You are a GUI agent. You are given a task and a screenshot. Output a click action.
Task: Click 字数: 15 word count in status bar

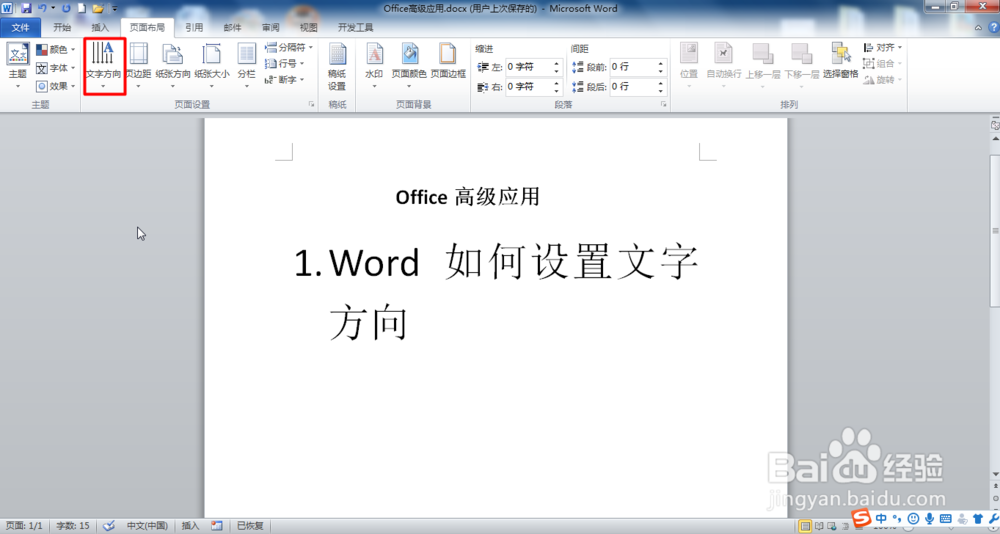point(73,526)
